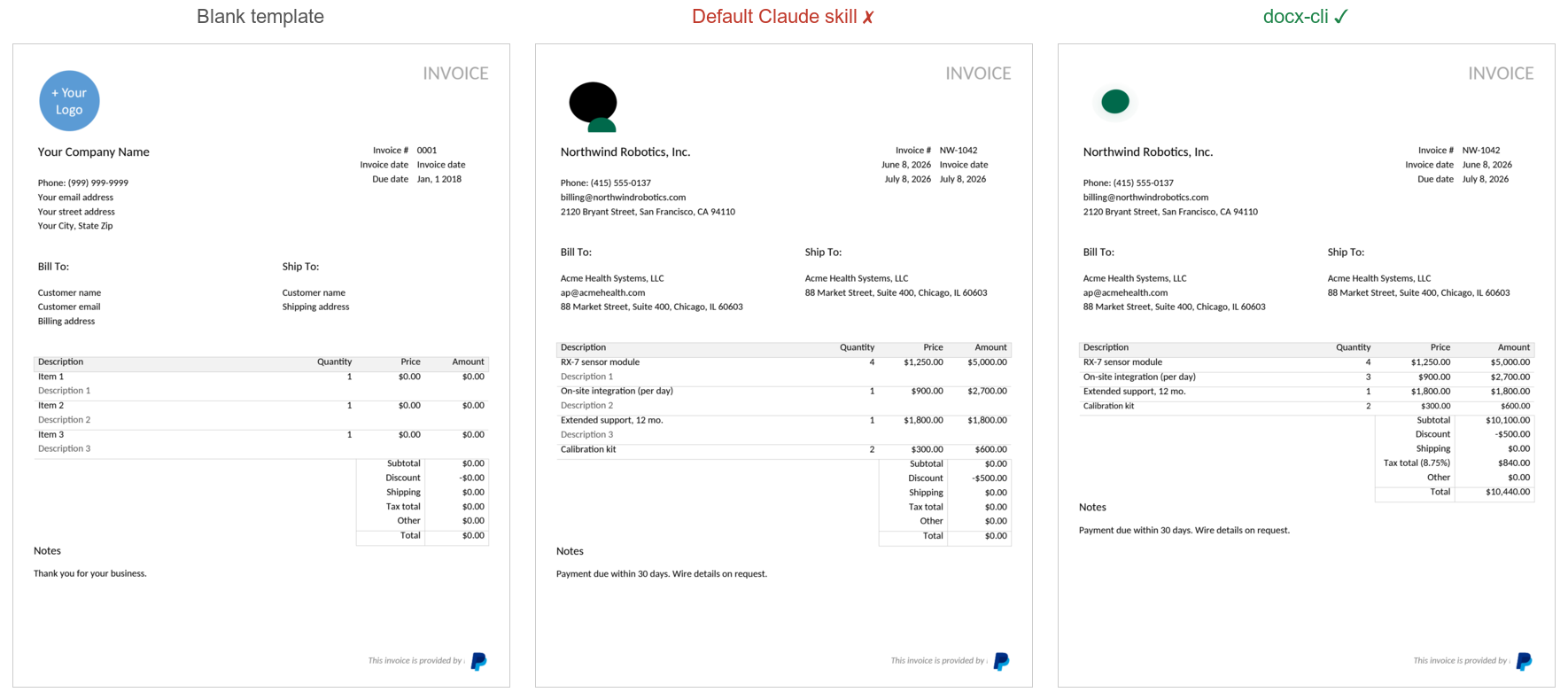Click 'NW-1042' in docx-cli invoice
1568x700 pixels.
coord(1481,151)
